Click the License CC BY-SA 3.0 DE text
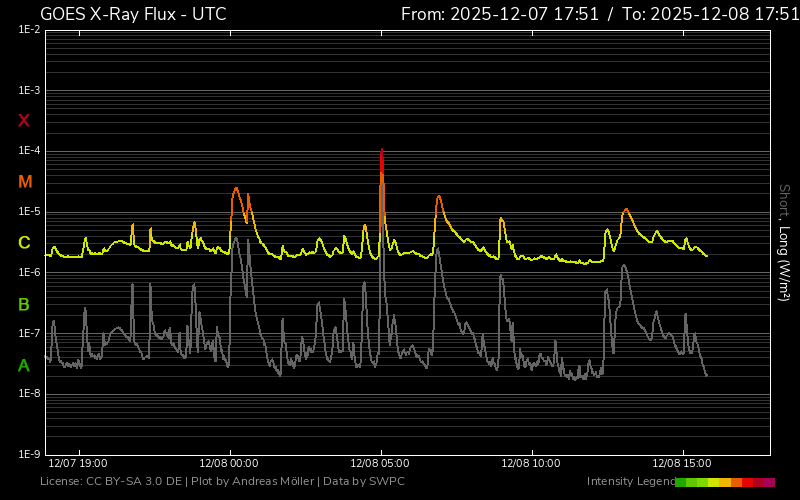The width and height of the screenshot is (800, 500). point(111,482)
